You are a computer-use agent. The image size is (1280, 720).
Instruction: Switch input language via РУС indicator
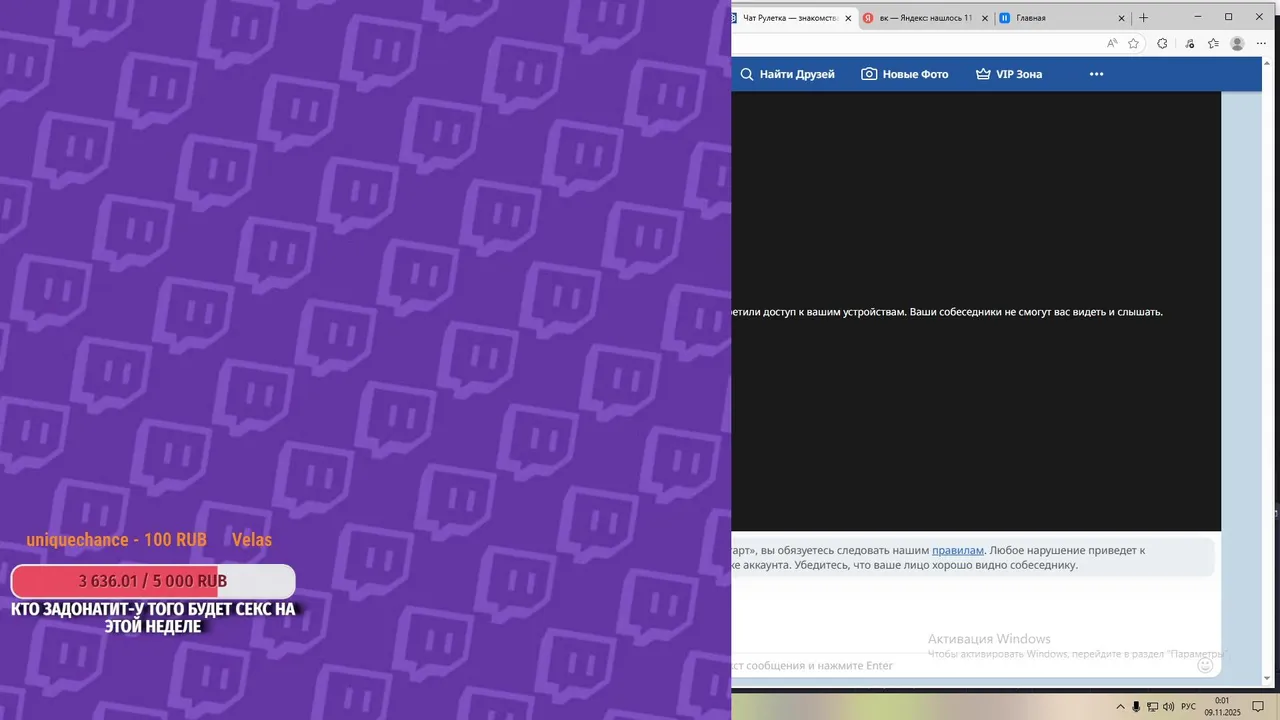coord(1189,707)
